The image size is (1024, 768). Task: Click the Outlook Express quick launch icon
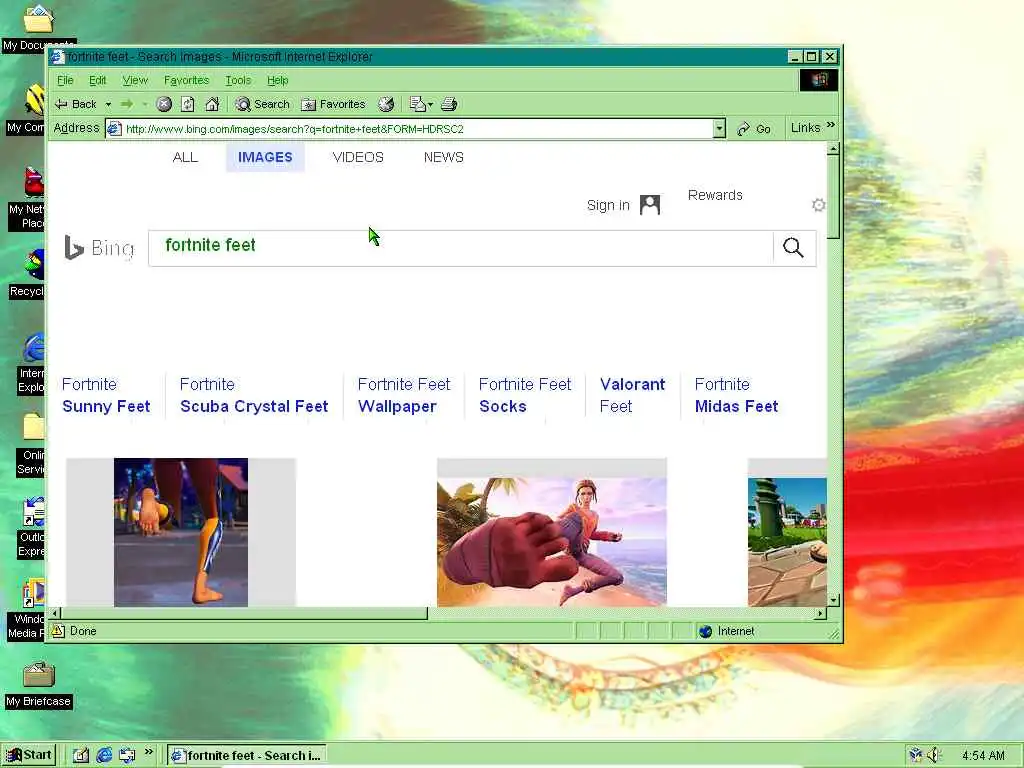[x=127, y=756]
